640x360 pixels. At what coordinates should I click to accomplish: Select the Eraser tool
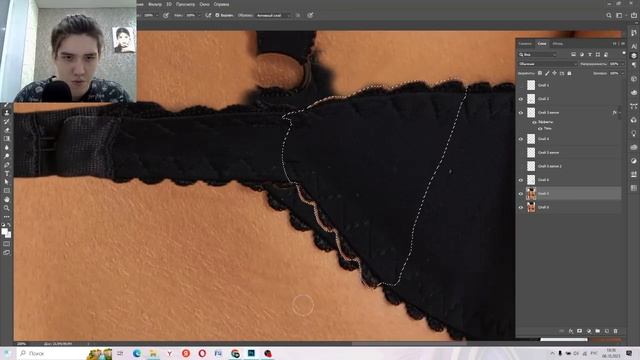point(7,130)
